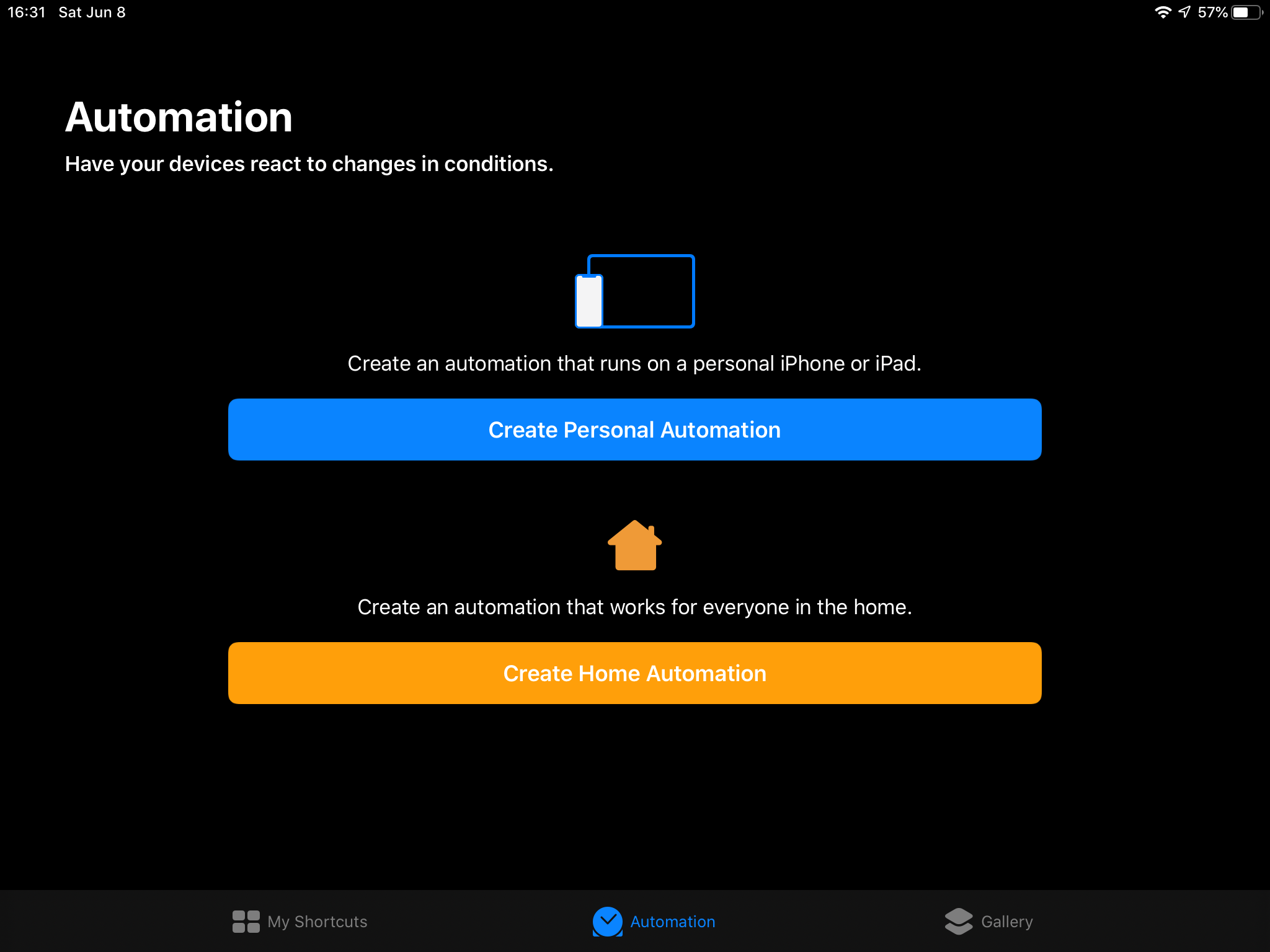
Task: Select the My Shortcuts grid icon
Action: coord(246,922)
